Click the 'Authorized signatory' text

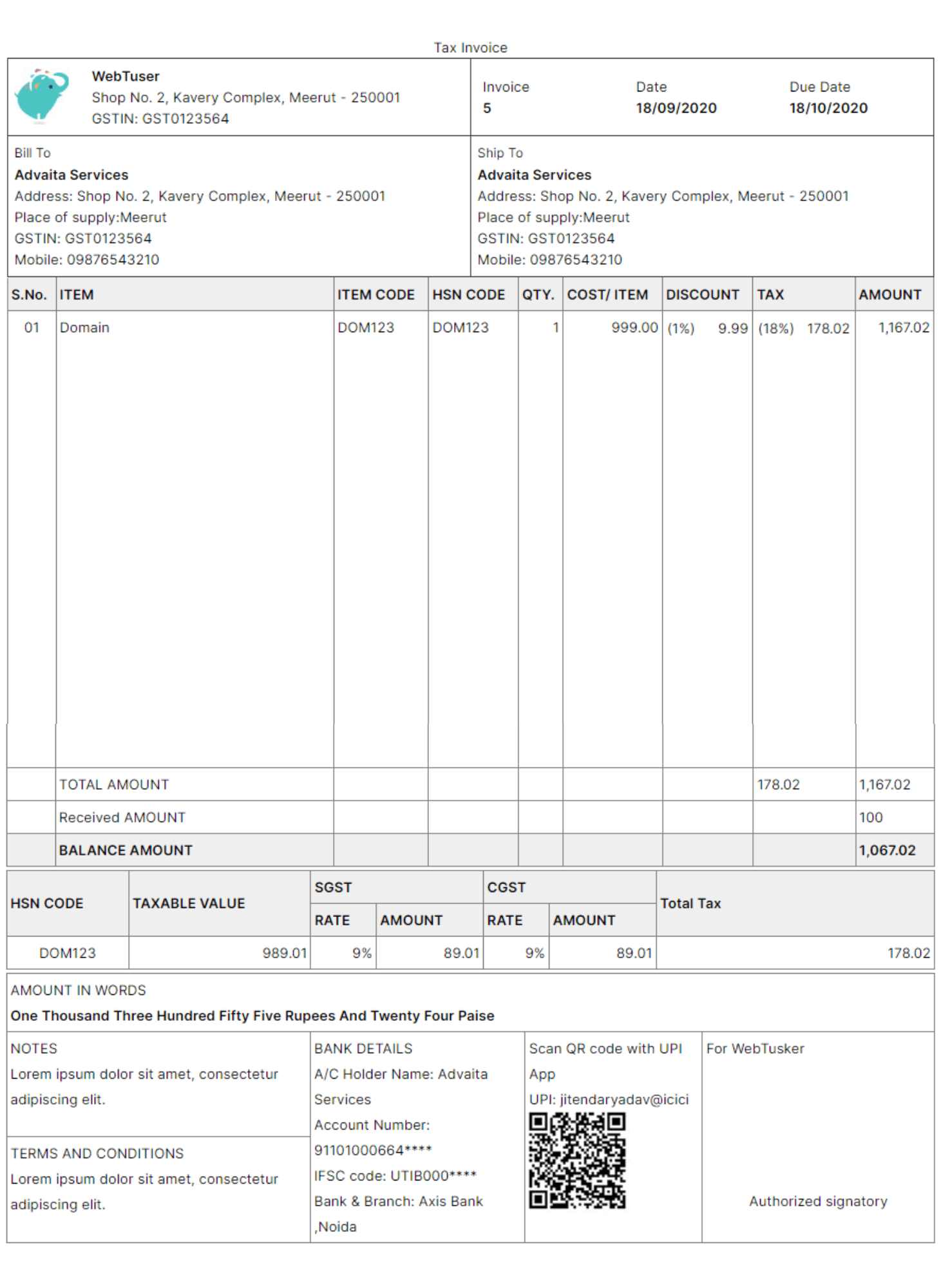pyautogui.click(x=819, y=1202)
